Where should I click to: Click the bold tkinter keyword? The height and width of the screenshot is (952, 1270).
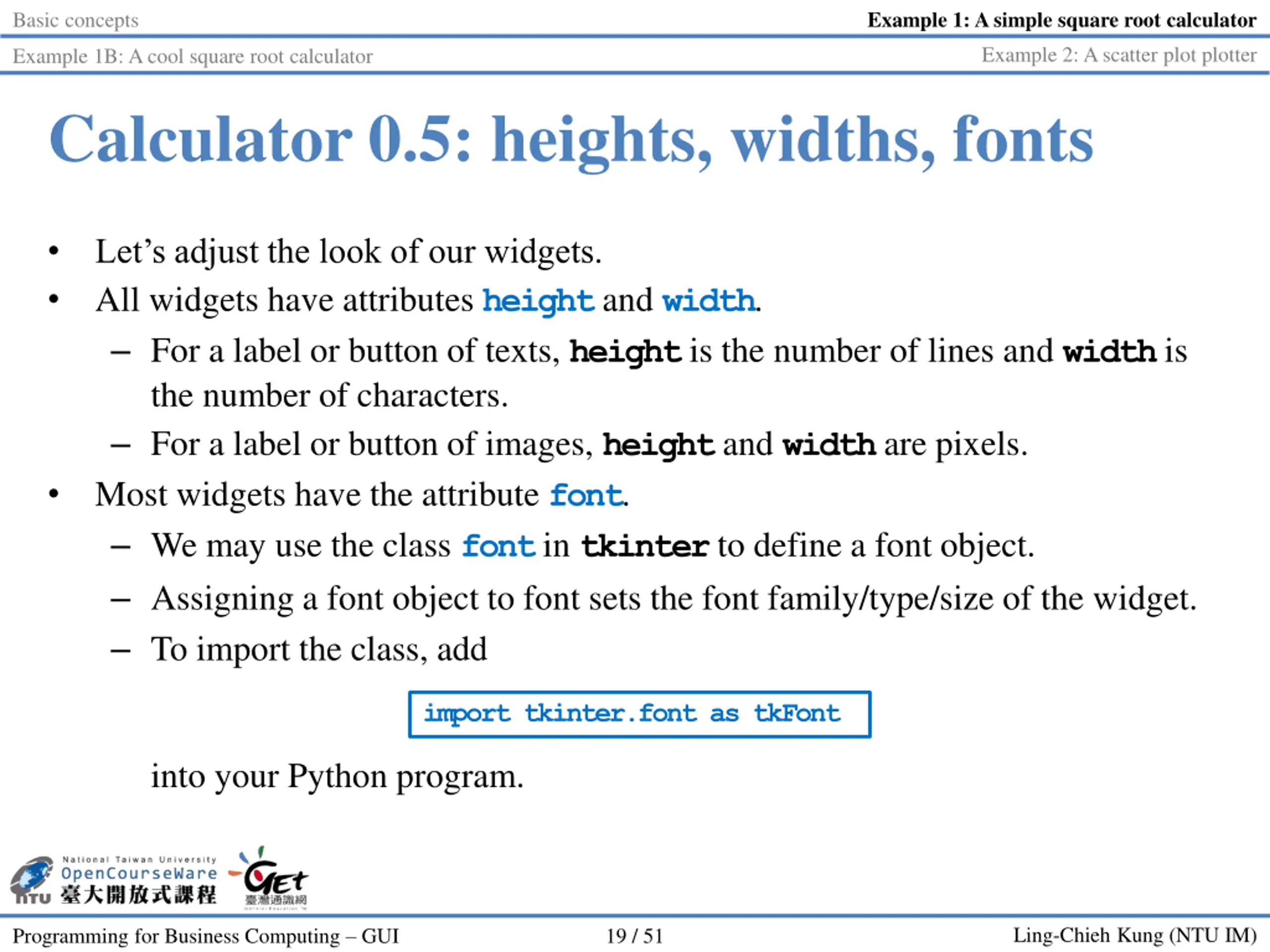click(x=644, y=545)
